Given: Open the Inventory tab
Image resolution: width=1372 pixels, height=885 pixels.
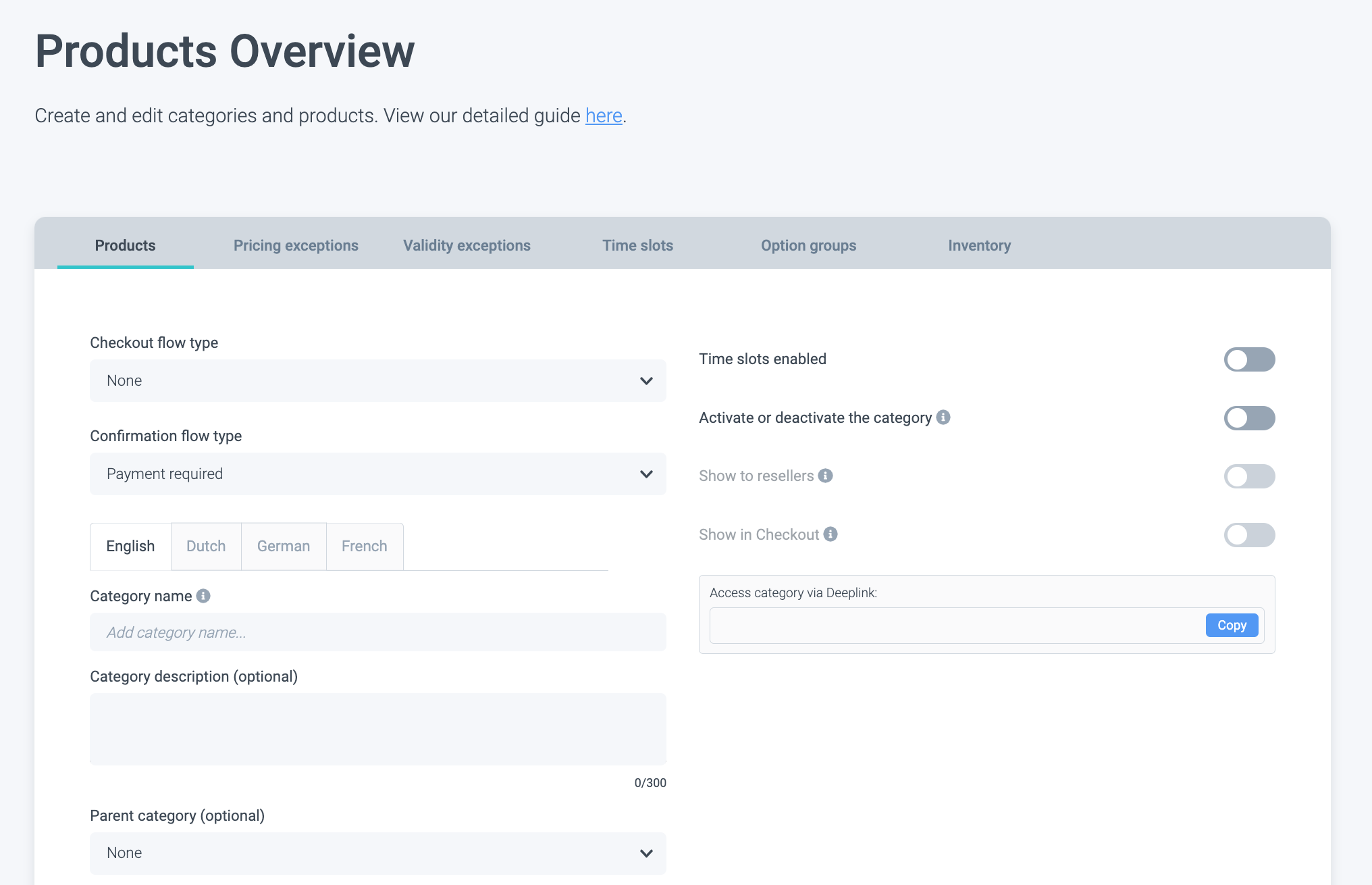Looking at the screenshot, I should (979, 245).
